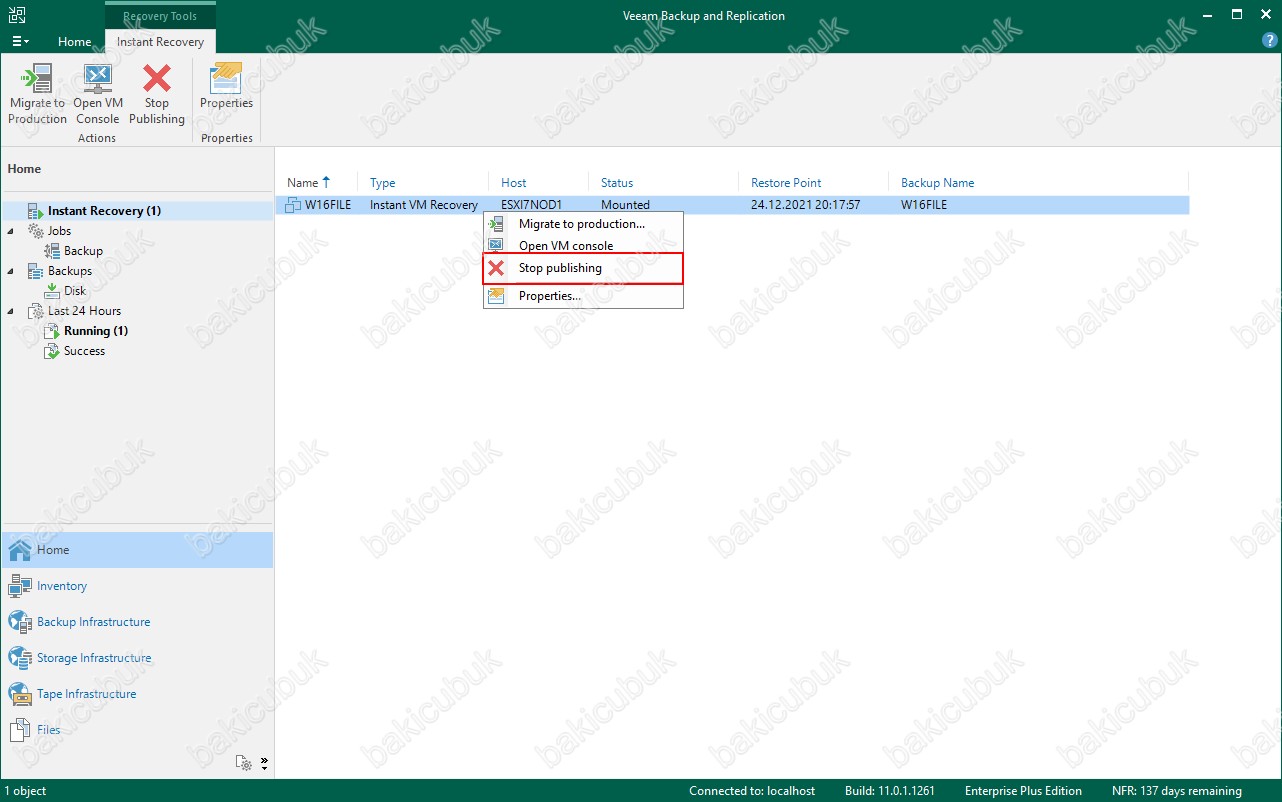1282x802 pixels.
Task: Click NFR: 137 days remaining text
Action: tap(1177, 791)
